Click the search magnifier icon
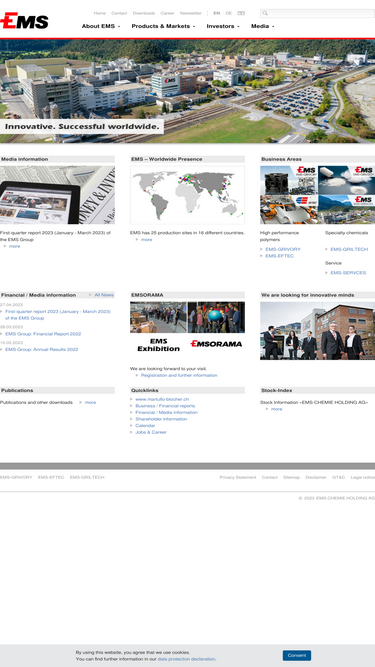The height and width of the screenshot is (667, 375). 265,13
